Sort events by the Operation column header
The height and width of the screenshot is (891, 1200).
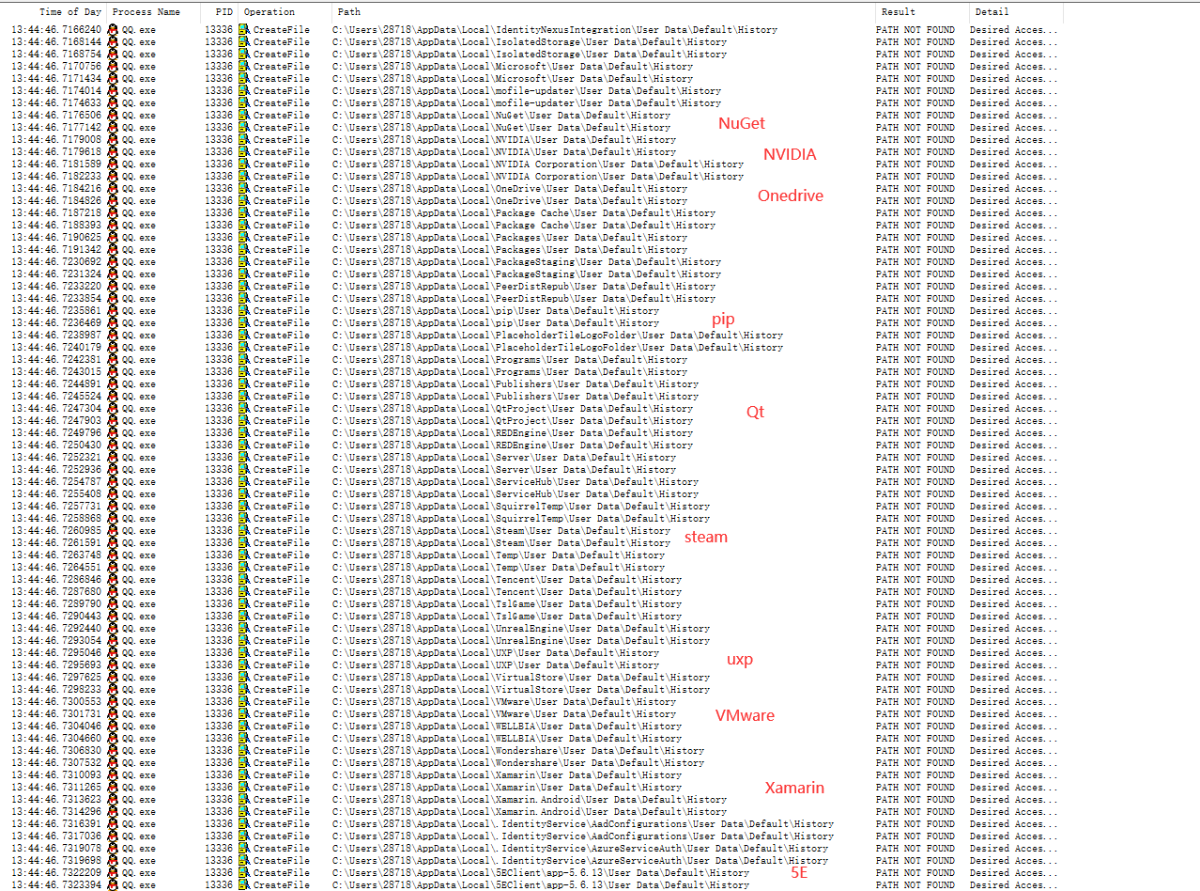click(269, 12)
